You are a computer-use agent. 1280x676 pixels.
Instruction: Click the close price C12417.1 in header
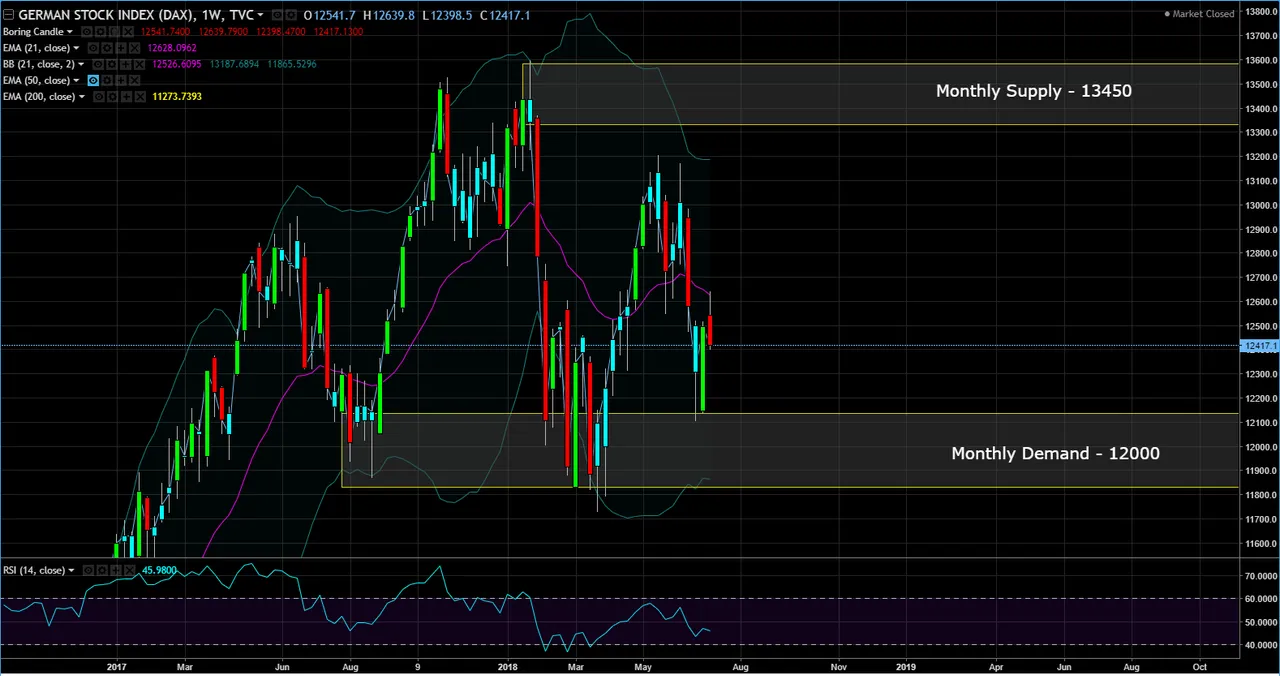505,15
